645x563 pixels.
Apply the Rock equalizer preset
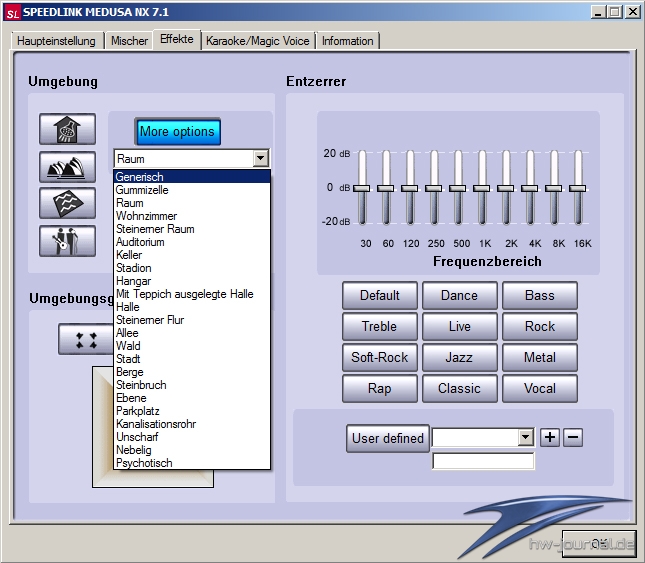click(540, 327)
